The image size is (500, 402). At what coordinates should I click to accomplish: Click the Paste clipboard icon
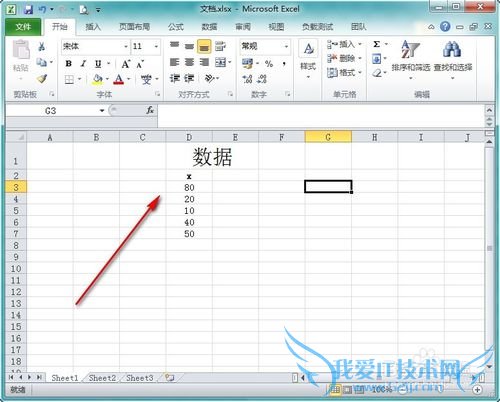tap(21, 50)
